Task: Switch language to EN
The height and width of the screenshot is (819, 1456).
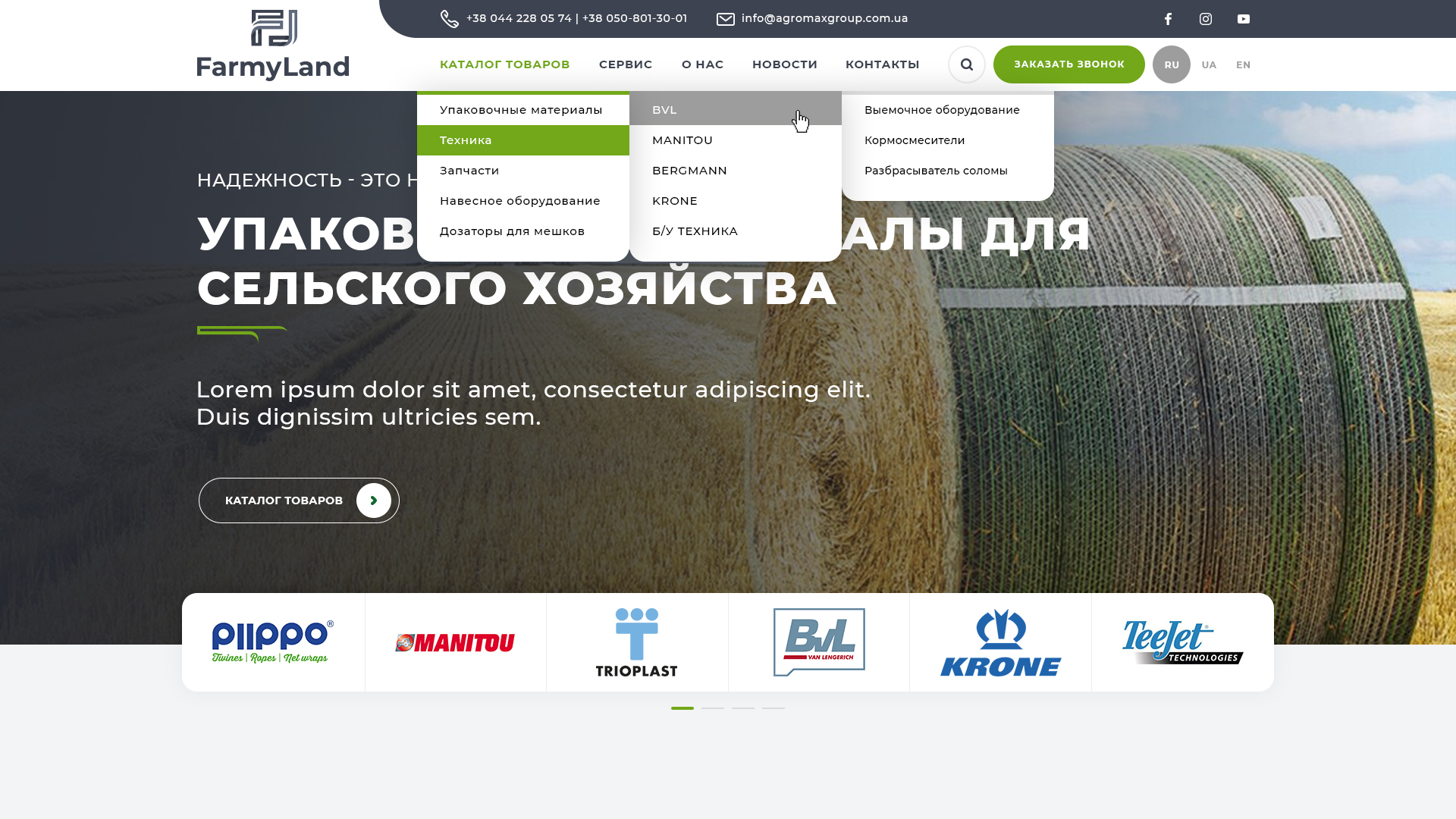Action: point(1243,65)
